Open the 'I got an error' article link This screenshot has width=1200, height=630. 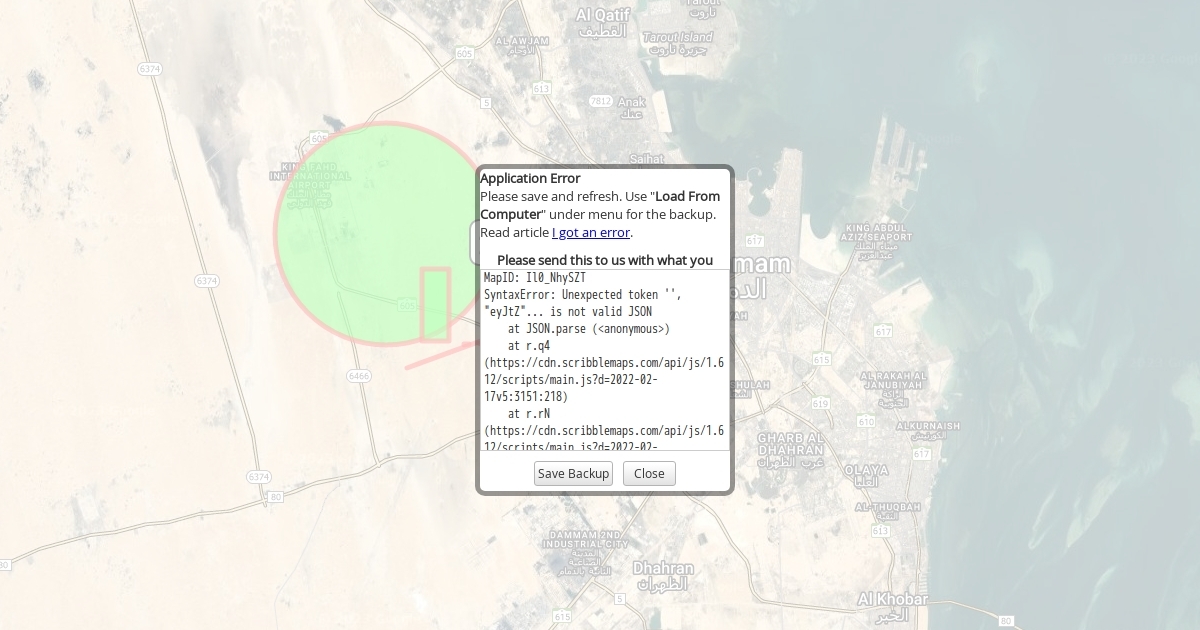(591, 232)
